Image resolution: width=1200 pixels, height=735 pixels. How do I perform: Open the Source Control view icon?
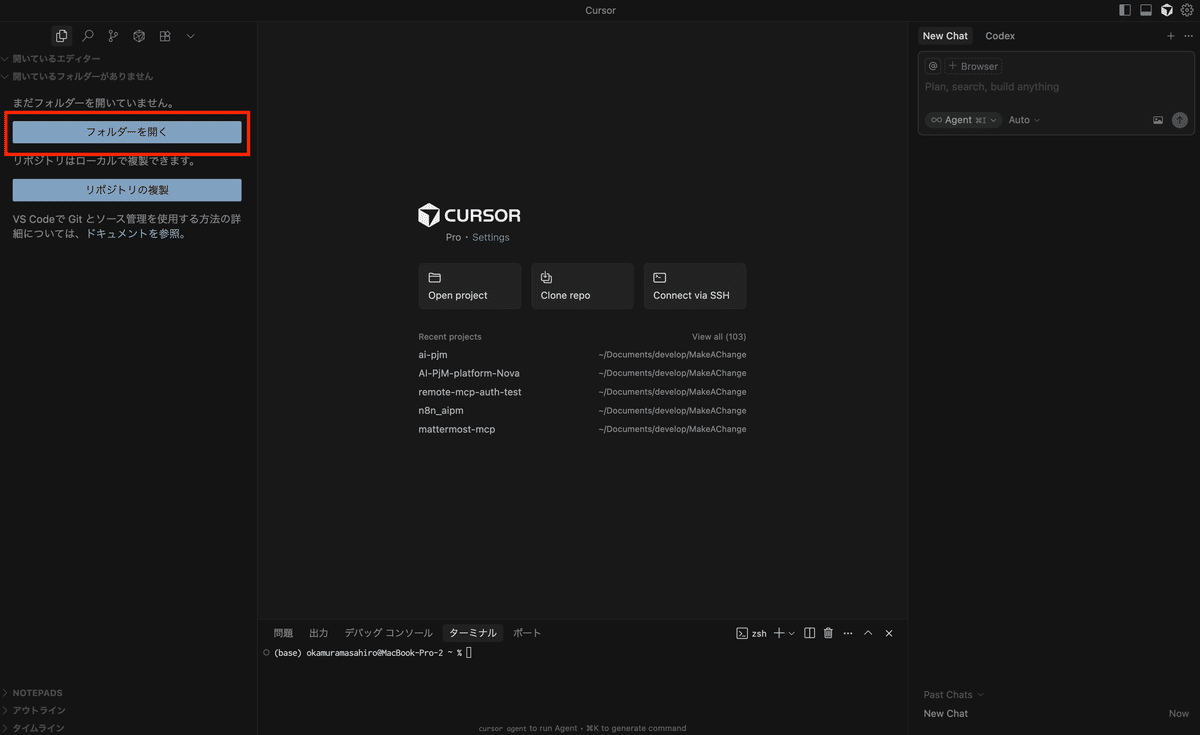[x=113, y=36]
